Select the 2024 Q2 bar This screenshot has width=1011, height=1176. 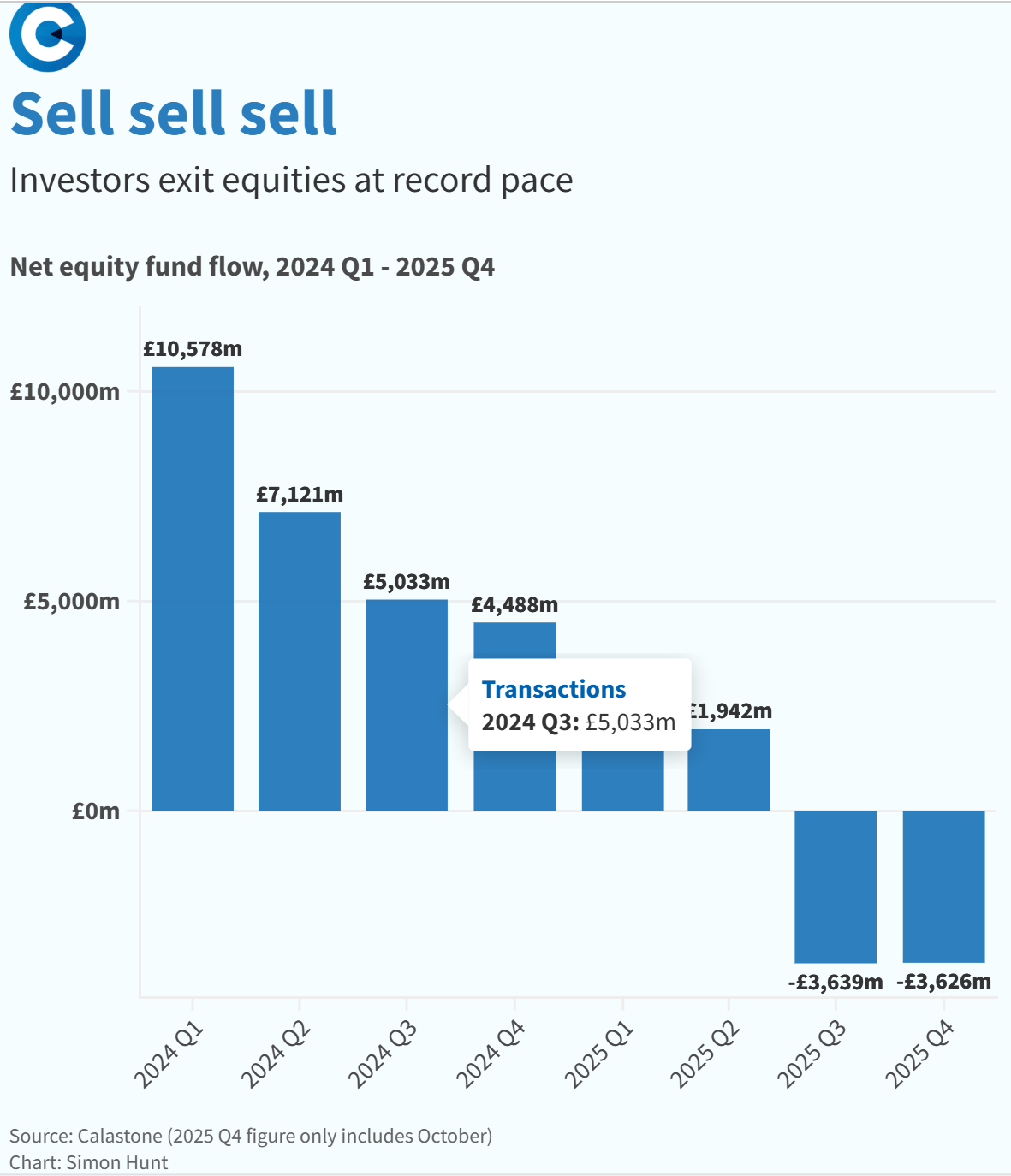click(x=300, y=661)
